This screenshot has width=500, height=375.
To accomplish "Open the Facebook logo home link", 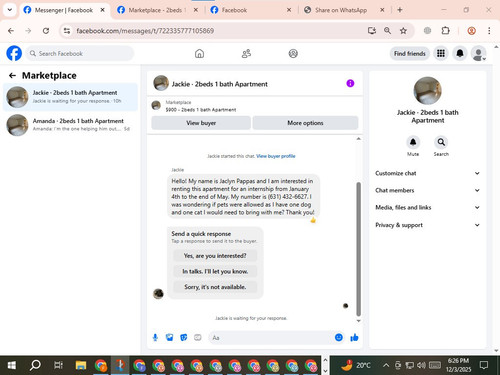I will 14,53.
